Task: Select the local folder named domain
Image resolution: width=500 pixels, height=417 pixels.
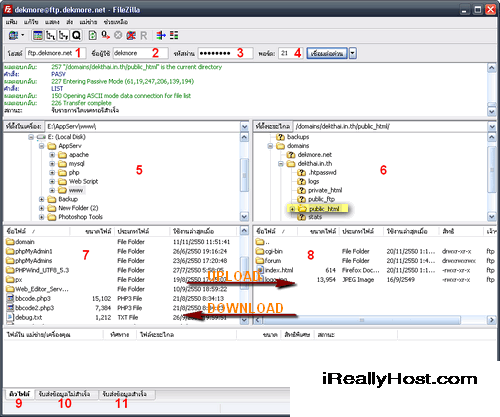Action: pyautogui.click(x=25, y=242)
